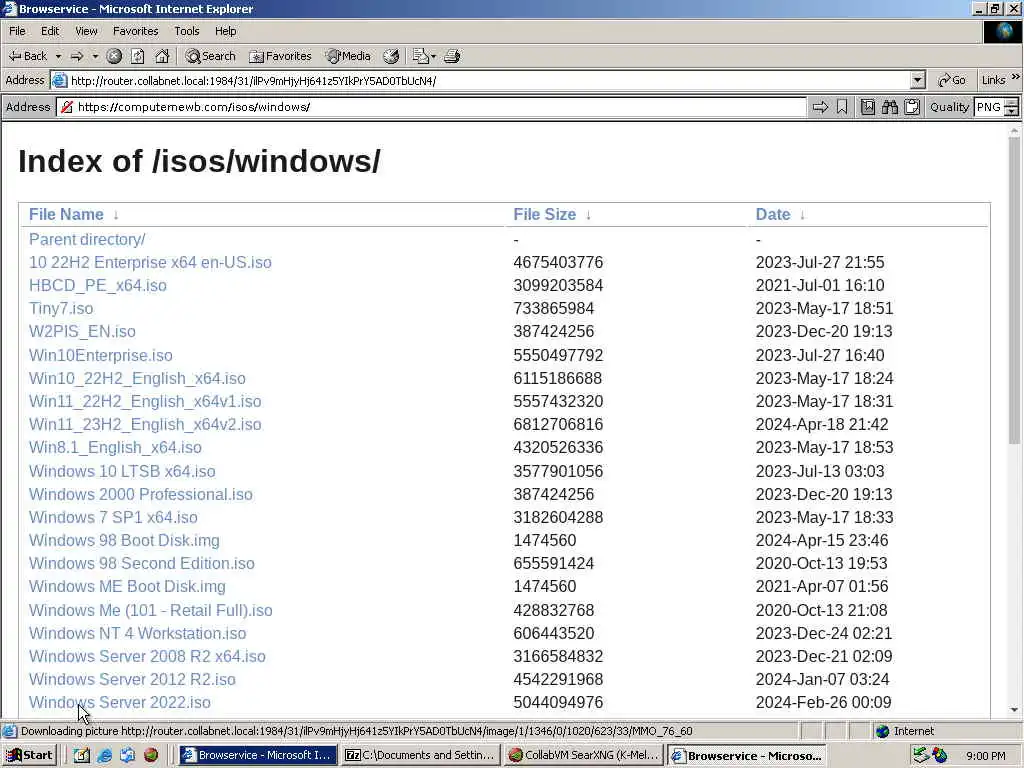The image size is (1024, 768).
Task: Click the scrollbar down arrow
Action: [x=1014, y=709]
